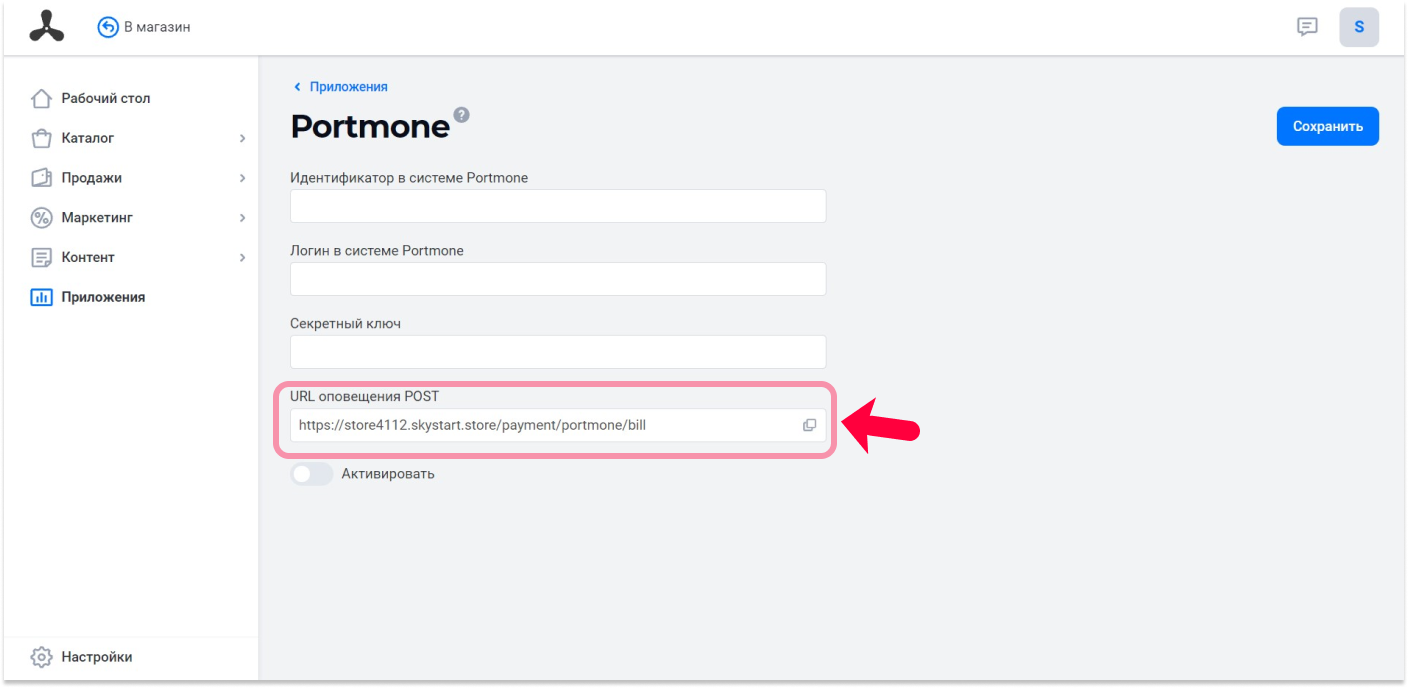This screenshot has height=688, width=1408.
Task: Click the Приложения chart icon
Action: coord(41,297)
